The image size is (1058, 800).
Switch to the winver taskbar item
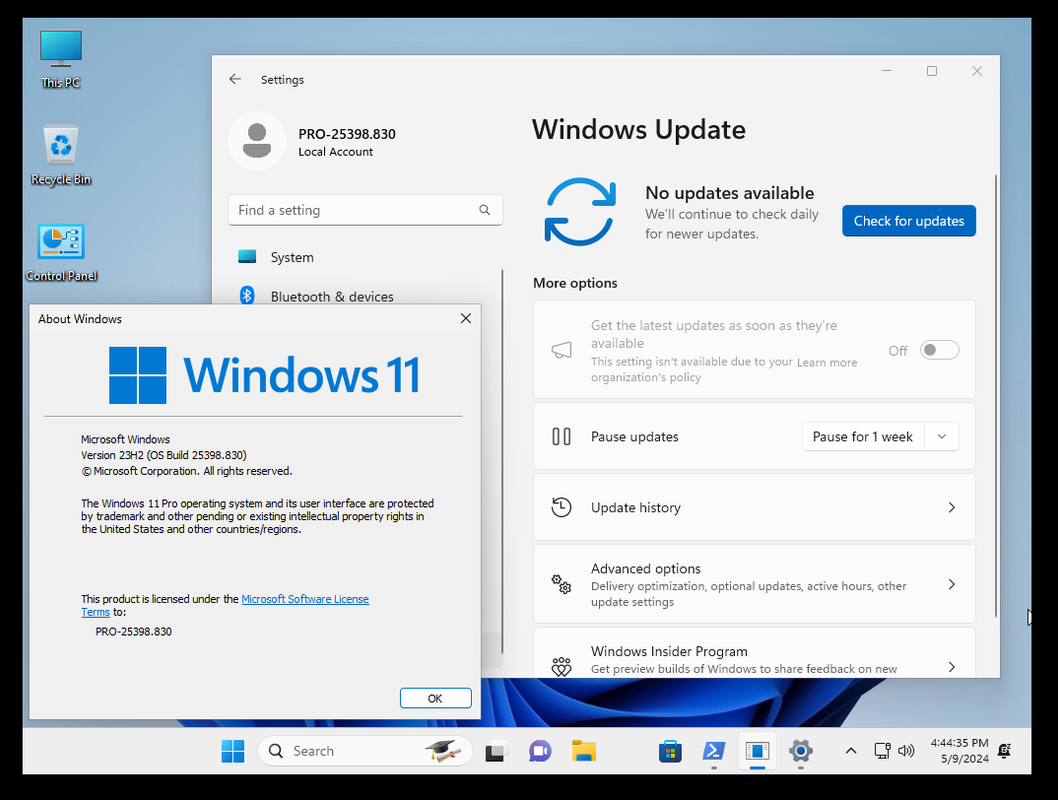[x=757, y=751]
